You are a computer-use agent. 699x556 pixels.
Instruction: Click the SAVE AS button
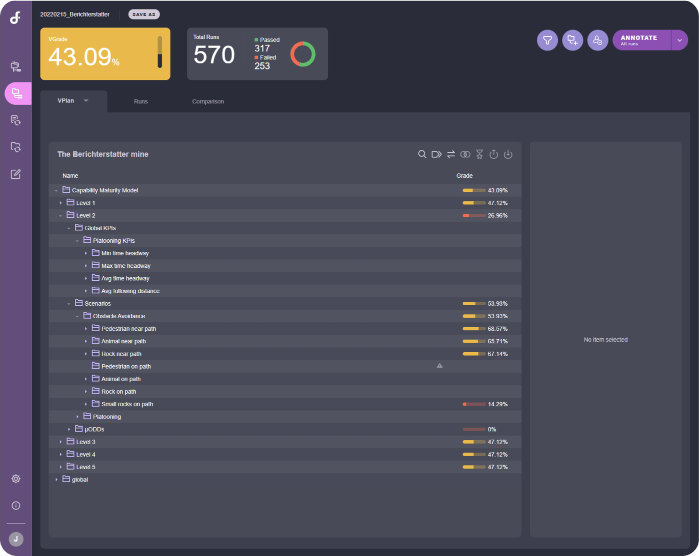pyautogui.click(x=143, y=15)
